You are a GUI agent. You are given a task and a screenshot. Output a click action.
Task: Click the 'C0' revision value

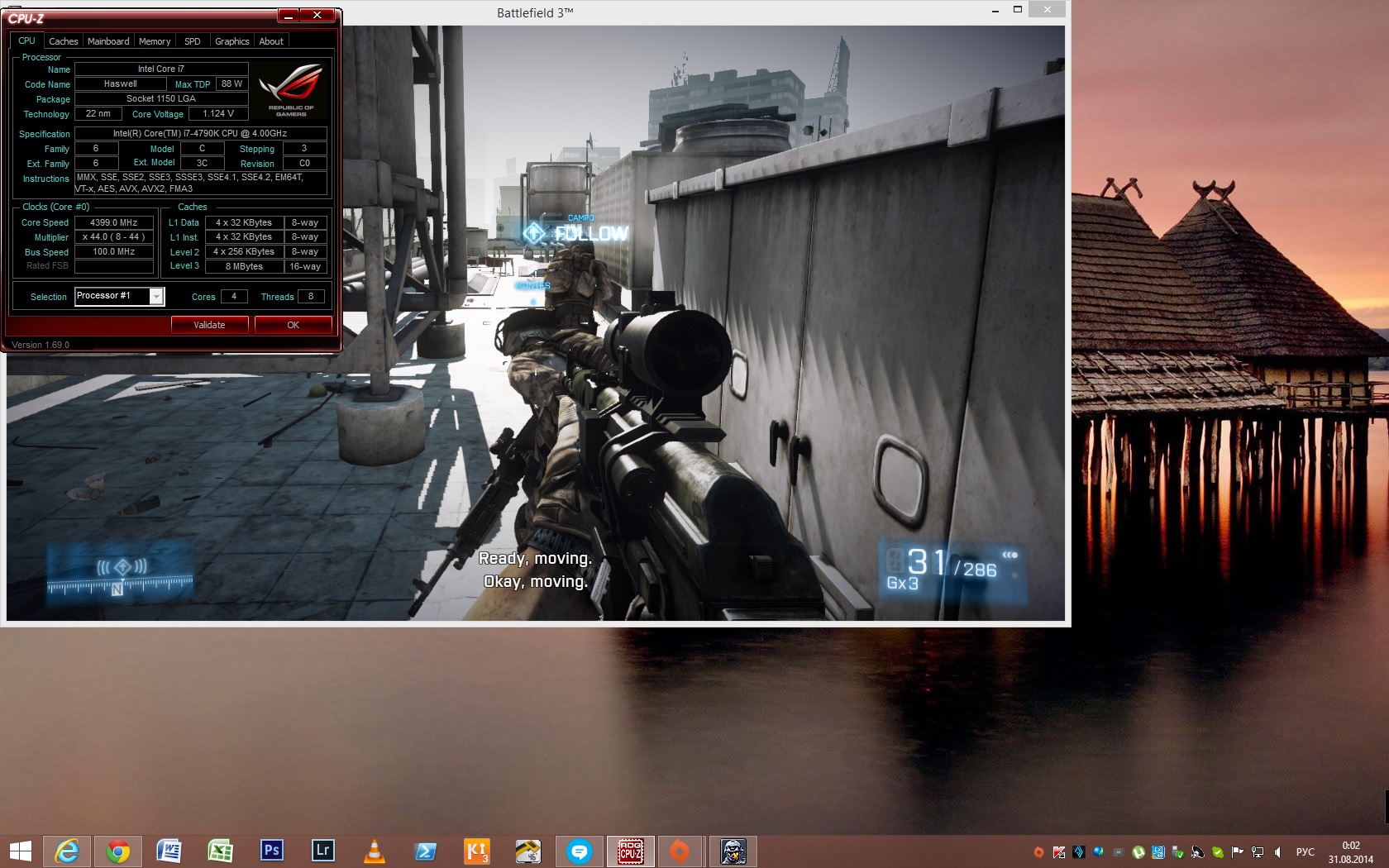(x=304, y=164)
